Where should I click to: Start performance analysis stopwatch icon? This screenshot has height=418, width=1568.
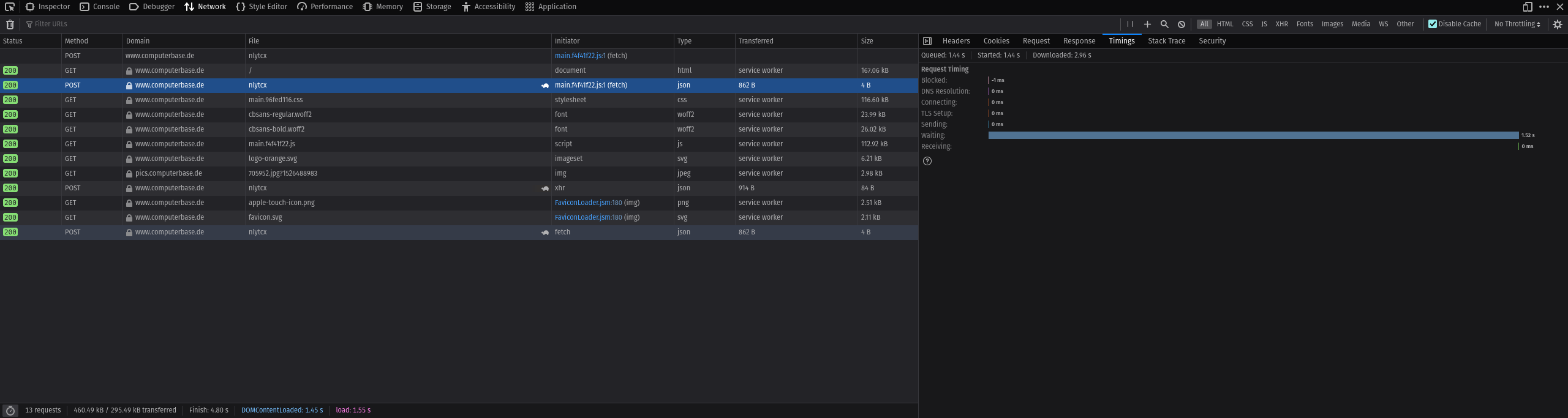[x=10, y=411]
